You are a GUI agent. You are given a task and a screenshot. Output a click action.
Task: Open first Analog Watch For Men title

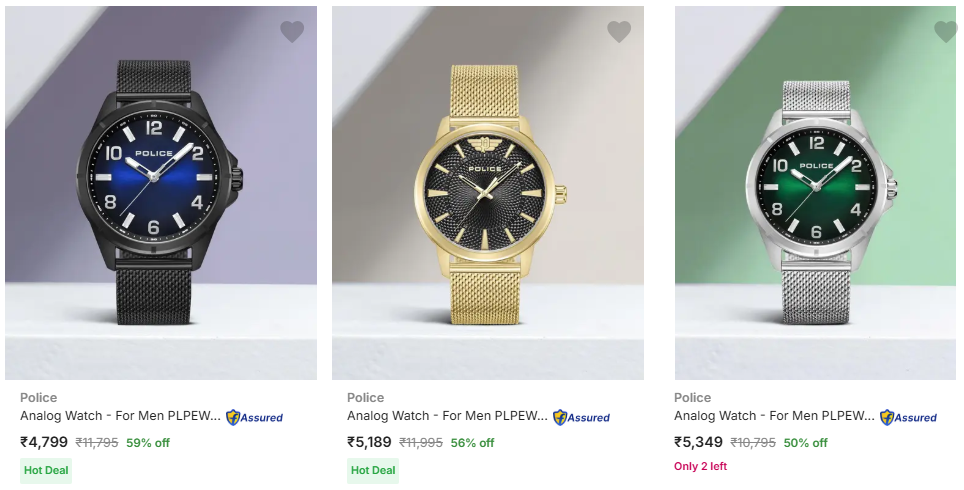[120, 416]
